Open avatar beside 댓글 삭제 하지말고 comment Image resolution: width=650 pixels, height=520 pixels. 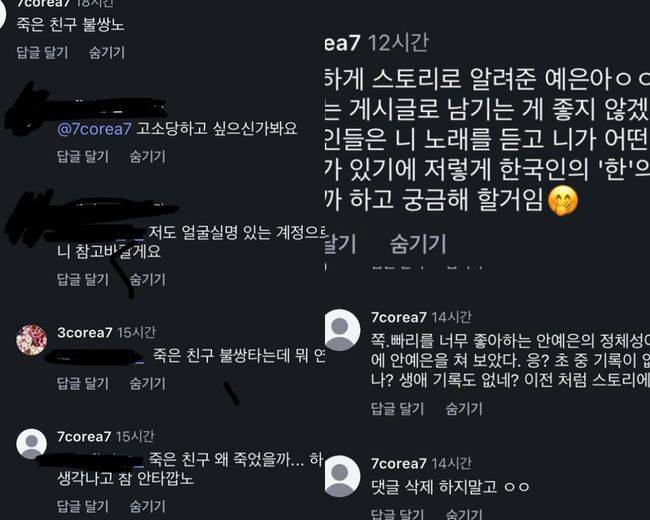[342, 476]
